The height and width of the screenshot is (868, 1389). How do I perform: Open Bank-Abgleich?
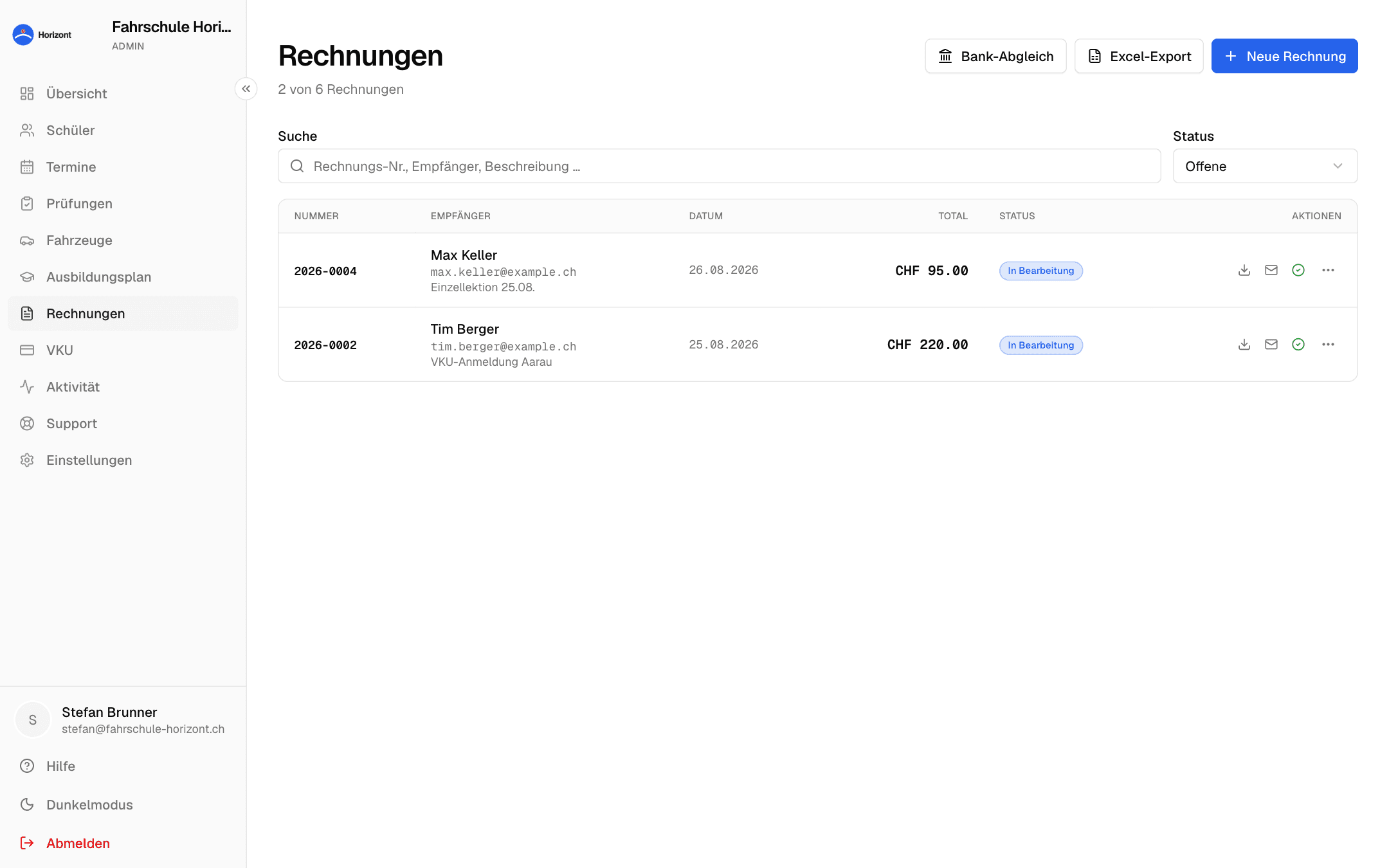point(995,56)
